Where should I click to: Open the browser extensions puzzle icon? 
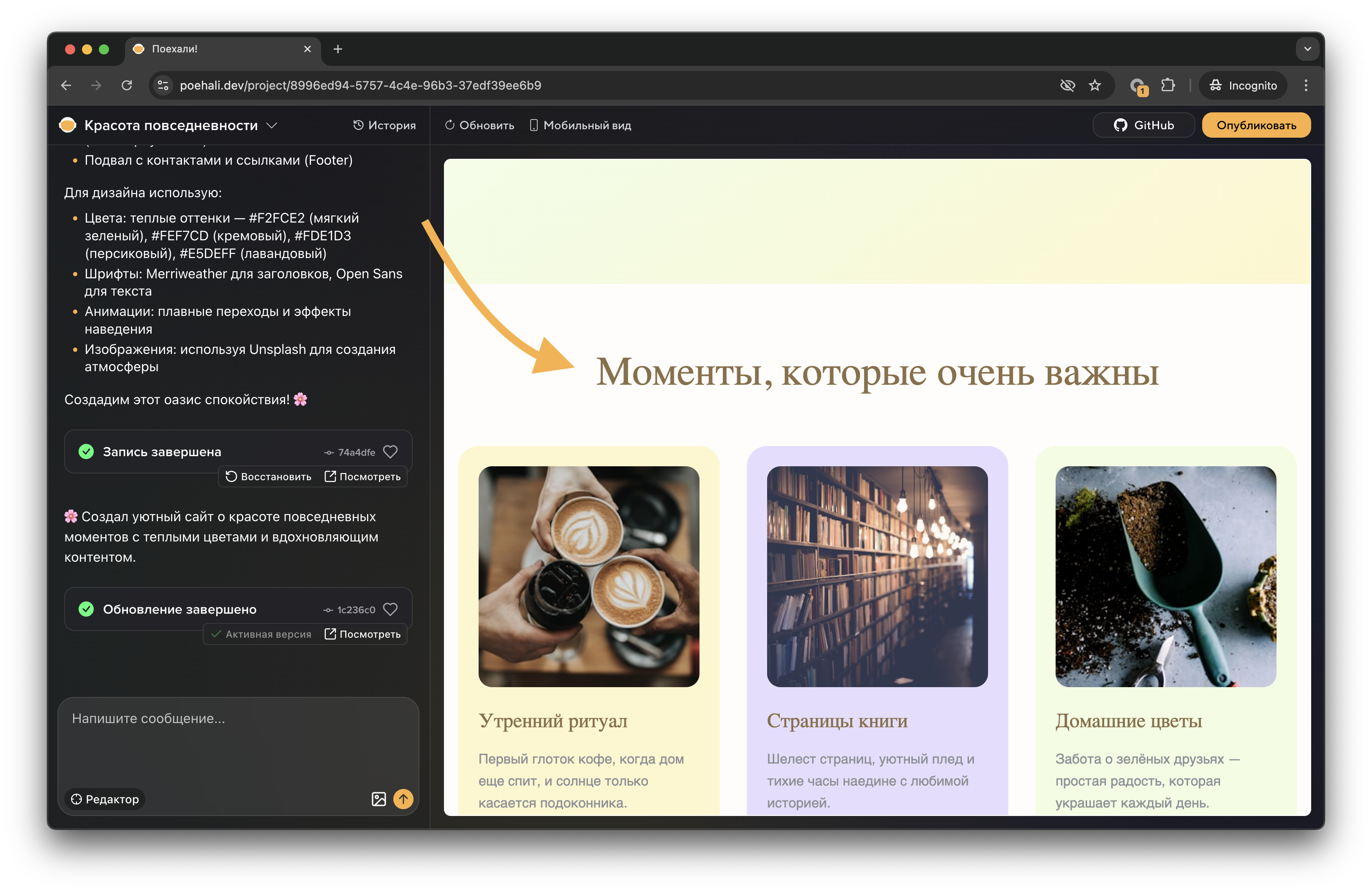1169,85
